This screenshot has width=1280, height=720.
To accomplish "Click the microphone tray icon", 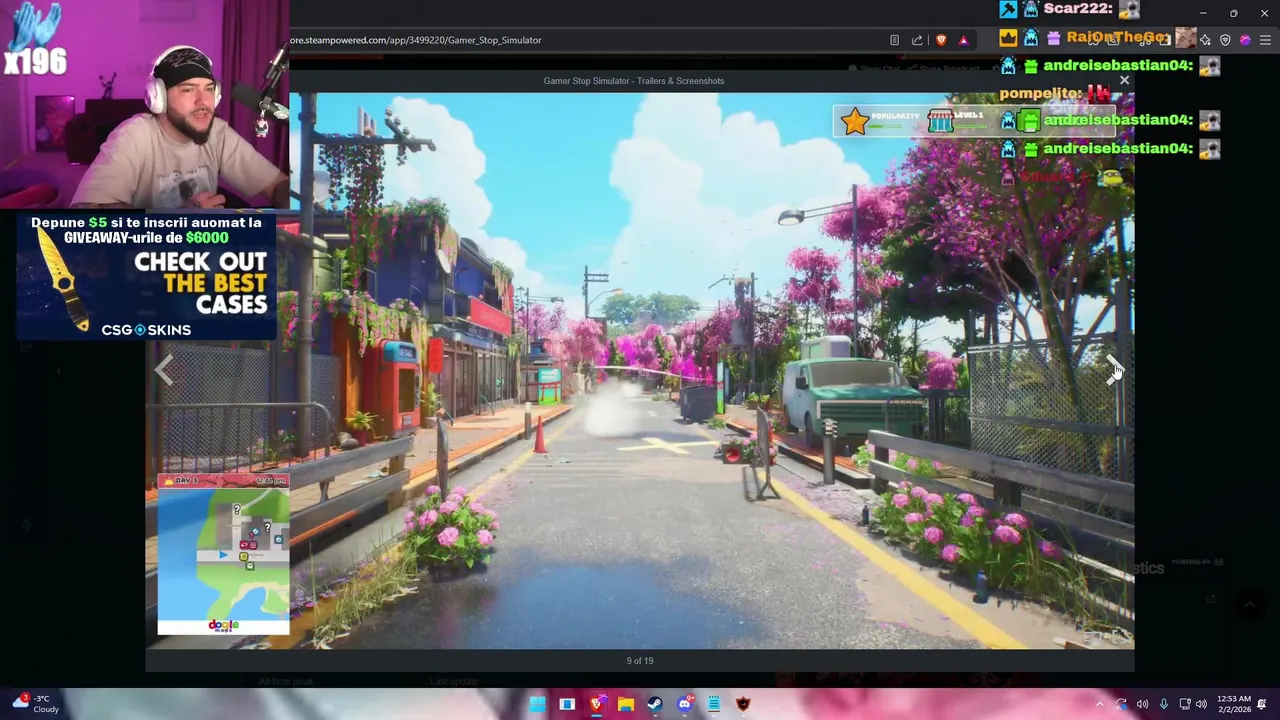I will coord(1163,704).
